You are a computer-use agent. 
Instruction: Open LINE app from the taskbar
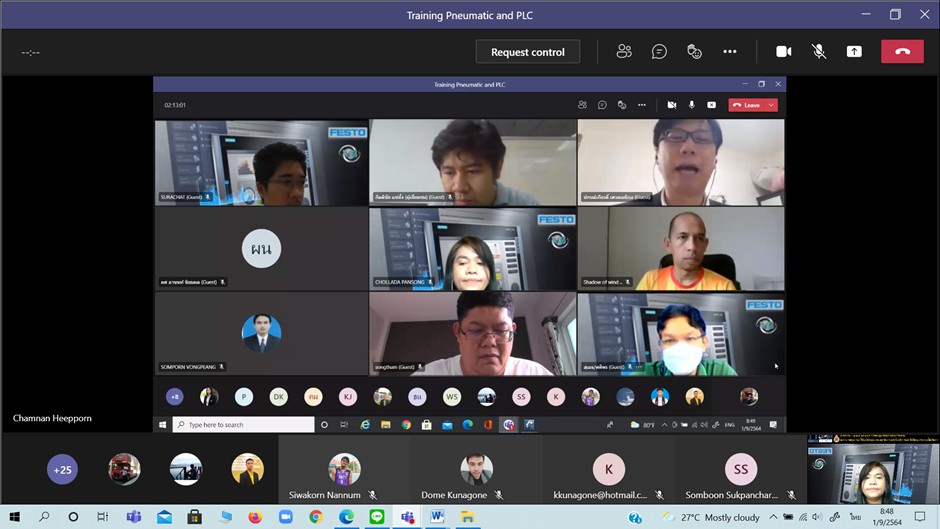[377, 517]
